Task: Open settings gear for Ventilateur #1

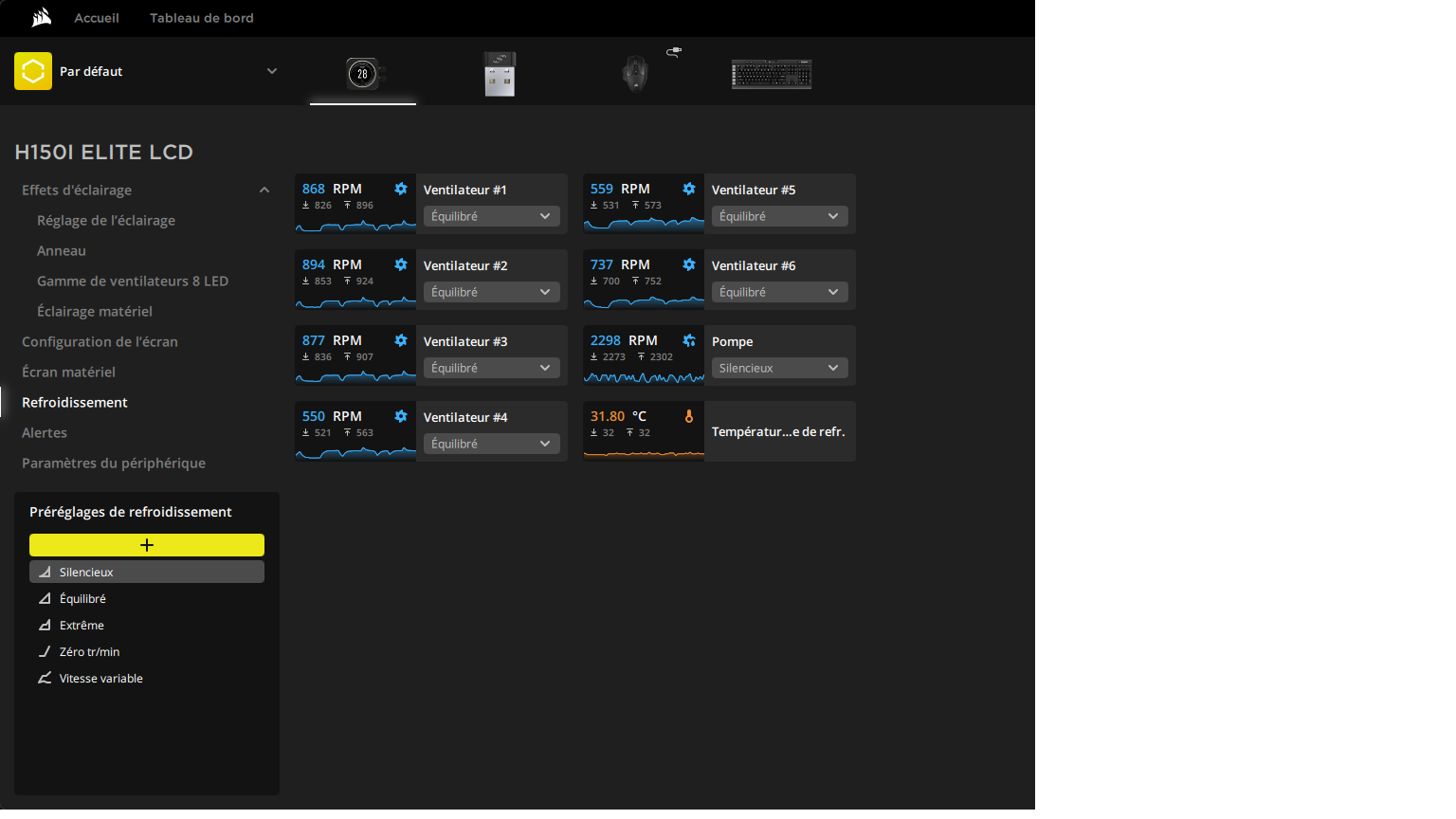Action: tap(401, 189)
